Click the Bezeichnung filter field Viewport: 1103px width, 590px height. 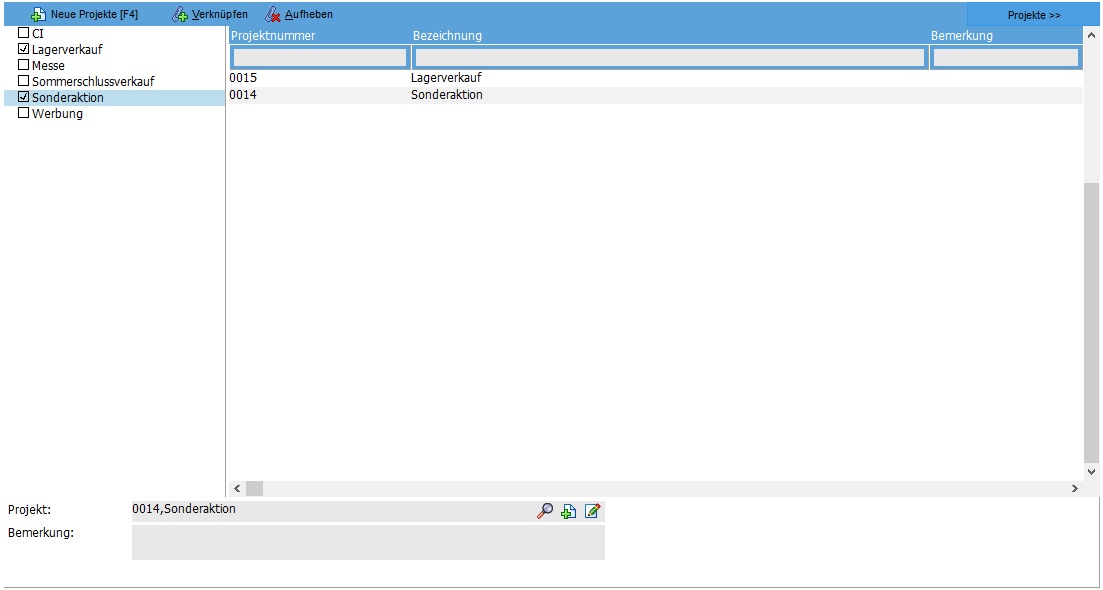[x=670, y=57]
